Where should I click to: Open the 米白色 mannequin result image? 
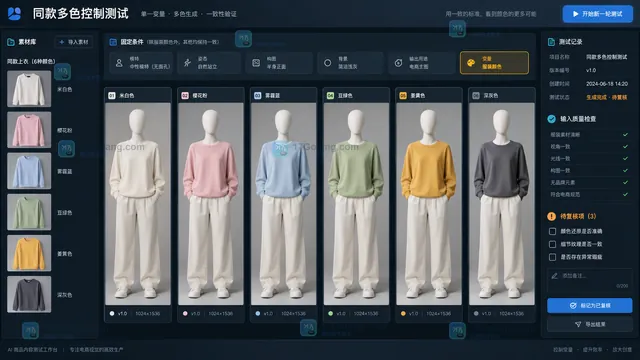pyautogui.click(x=138, y=204)
